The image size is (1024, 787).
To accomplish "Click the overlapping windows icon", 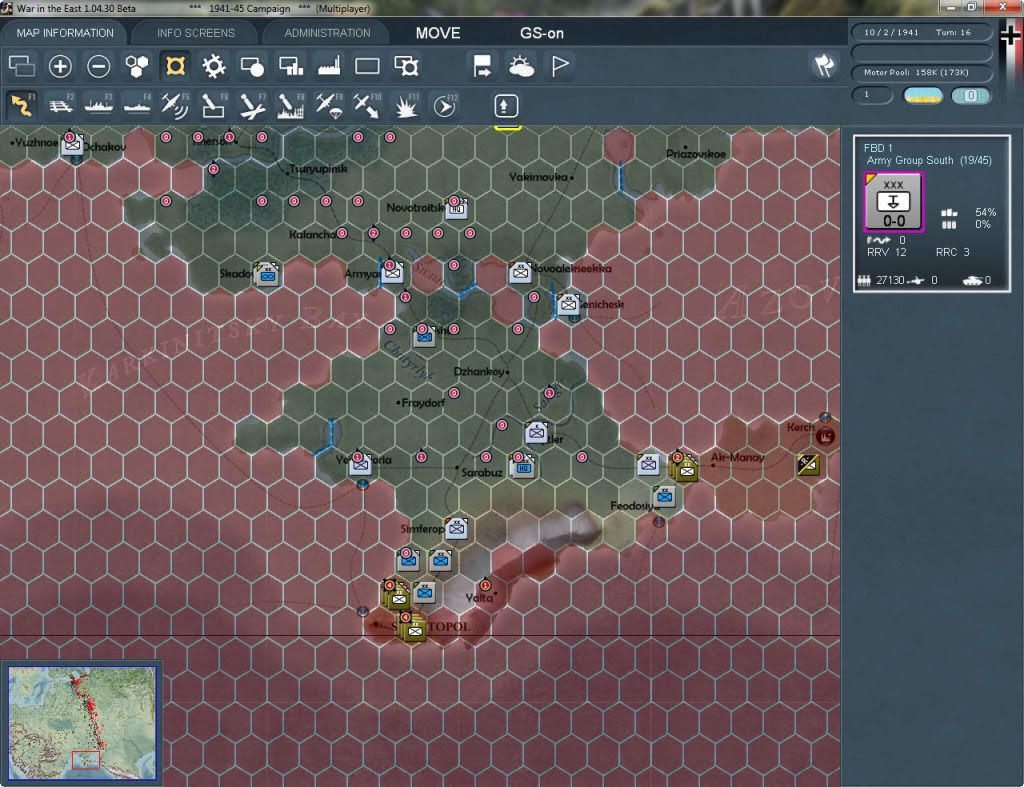I will coord(22,66).
